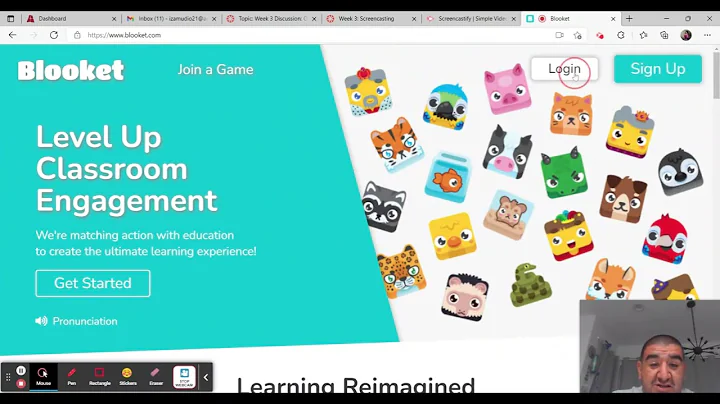
Task: Switch to the Week 3: Screencasting tab
Action: 371,19
